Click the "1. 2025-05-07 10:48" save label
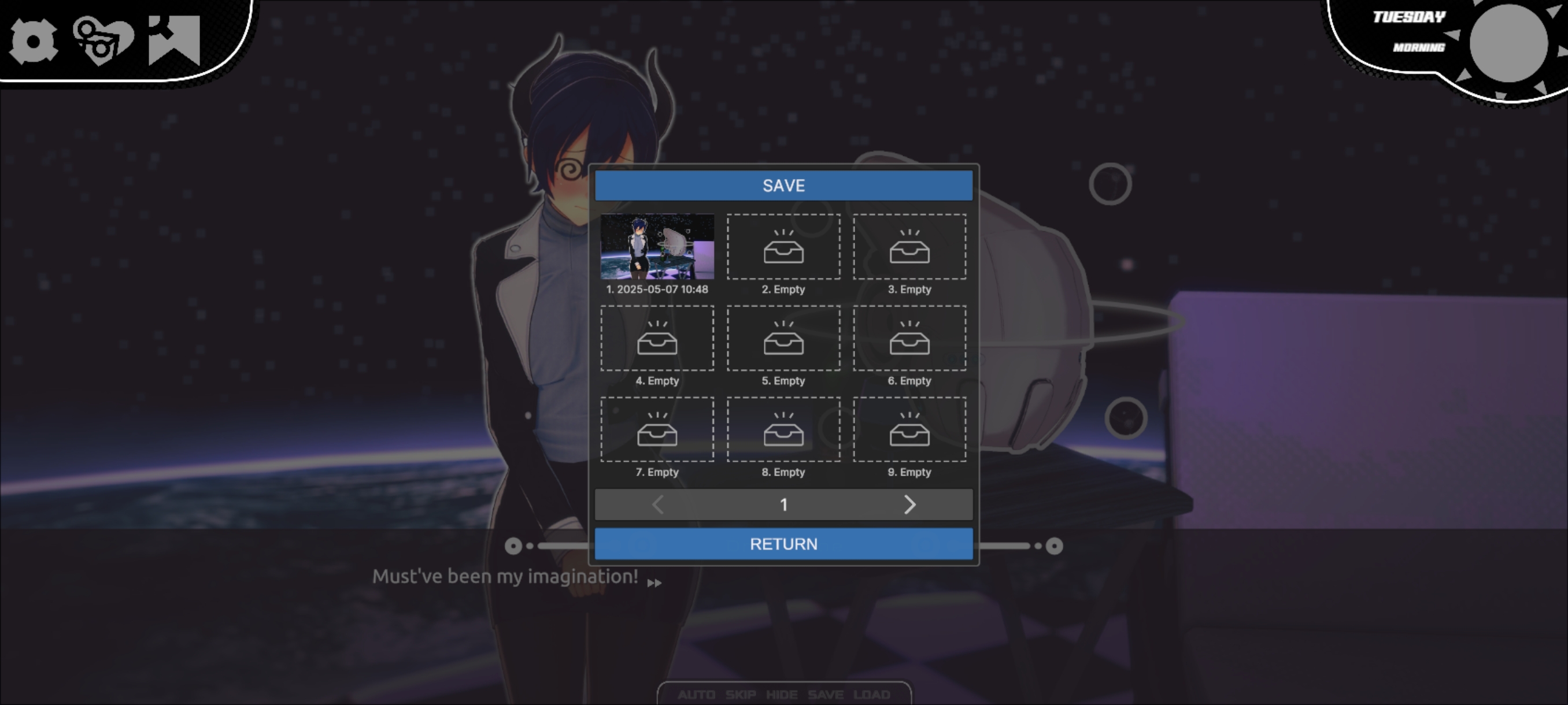Viewport: 1568px width, 705px height. point(657,290)
